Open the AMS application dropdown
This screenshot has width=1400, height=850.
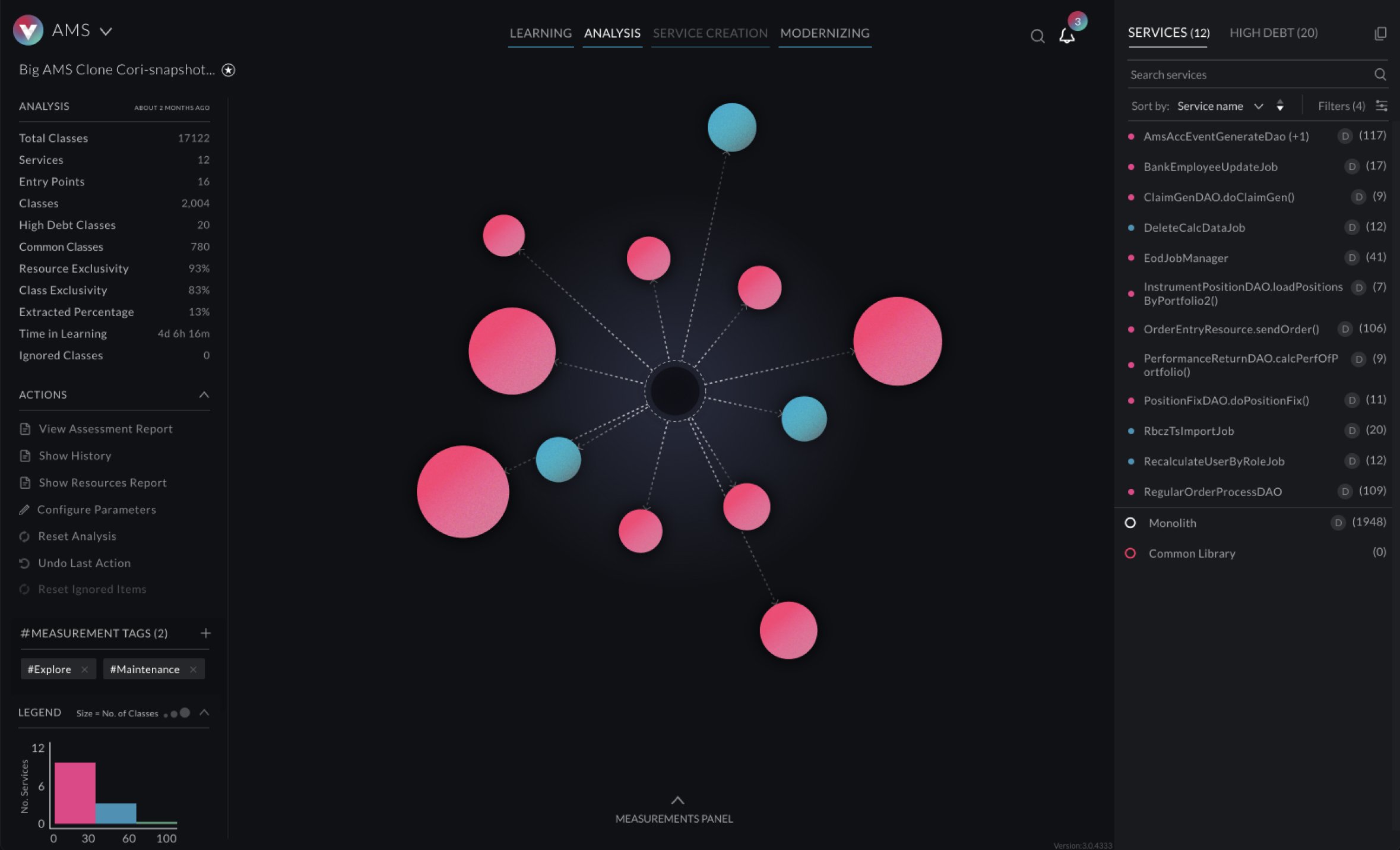pos(106,31)
